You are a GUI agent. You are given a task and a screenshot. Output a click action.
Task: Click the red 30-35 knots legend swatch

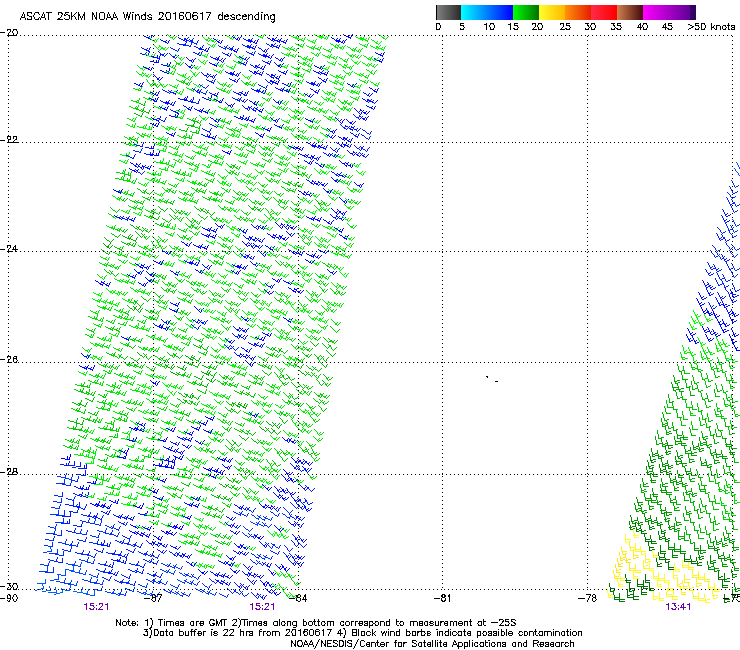tap(604, 12)
